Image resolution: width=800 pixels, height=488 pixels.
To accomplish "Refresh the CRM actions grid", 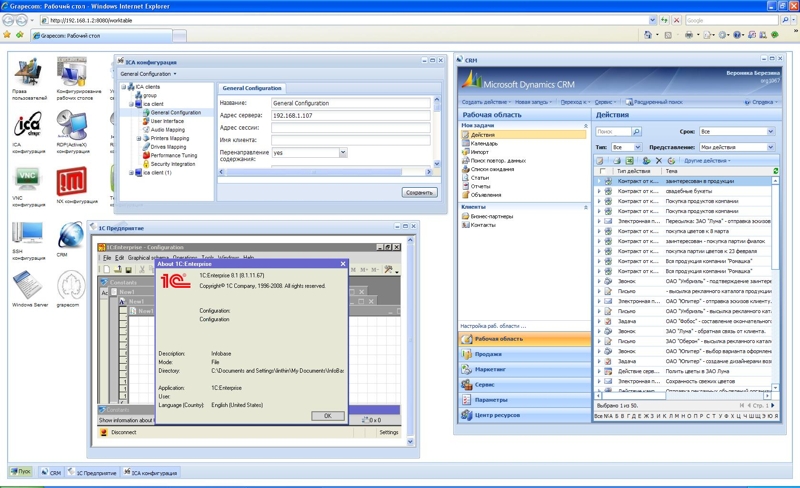I will point(776,171).
